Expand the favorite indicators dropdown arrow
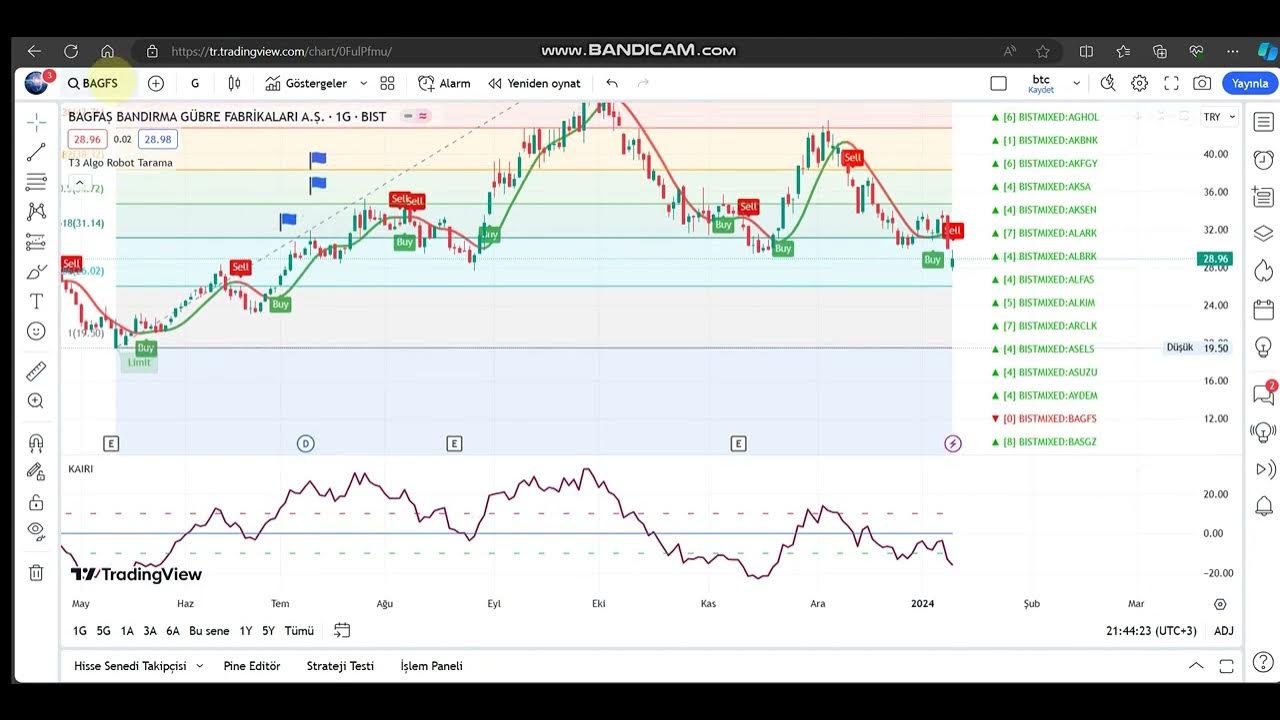The height and width of the screenshot is (720, 1280). point(364,83)
